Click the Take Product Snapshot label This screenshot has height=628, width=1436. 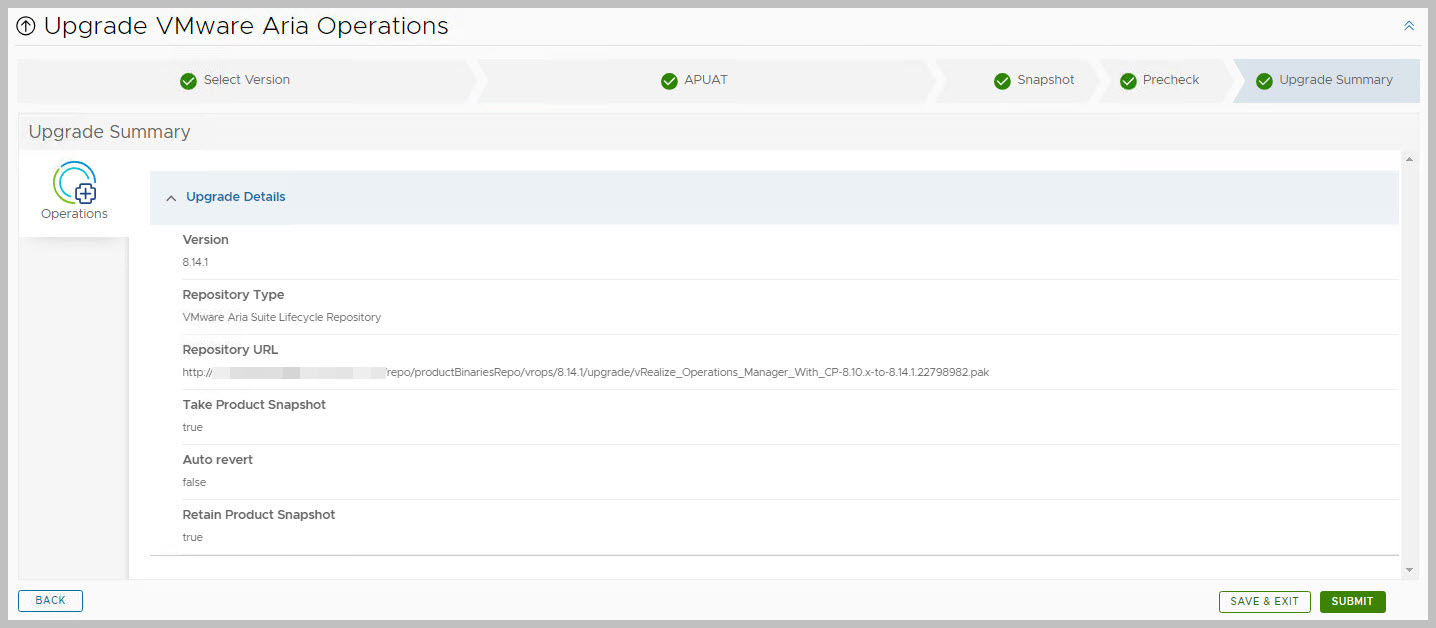coord(254,405)
